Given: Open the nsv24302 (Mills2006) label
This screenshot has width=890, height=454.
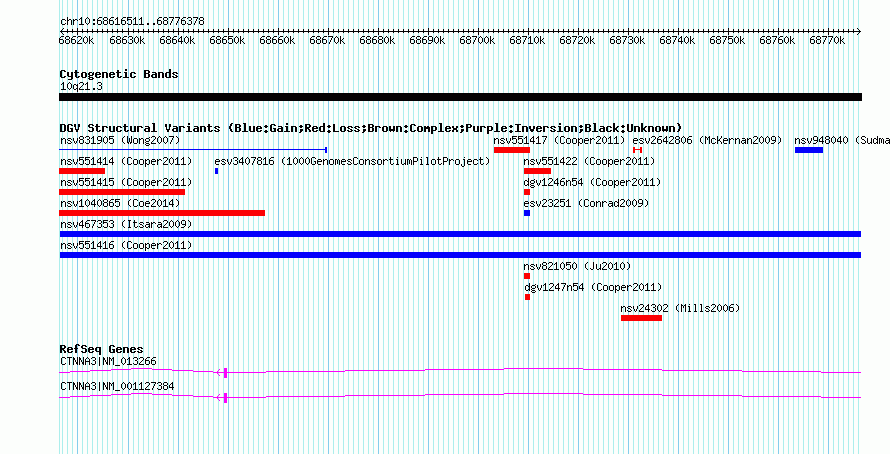Looking at the screenshot, I should 680,308.
